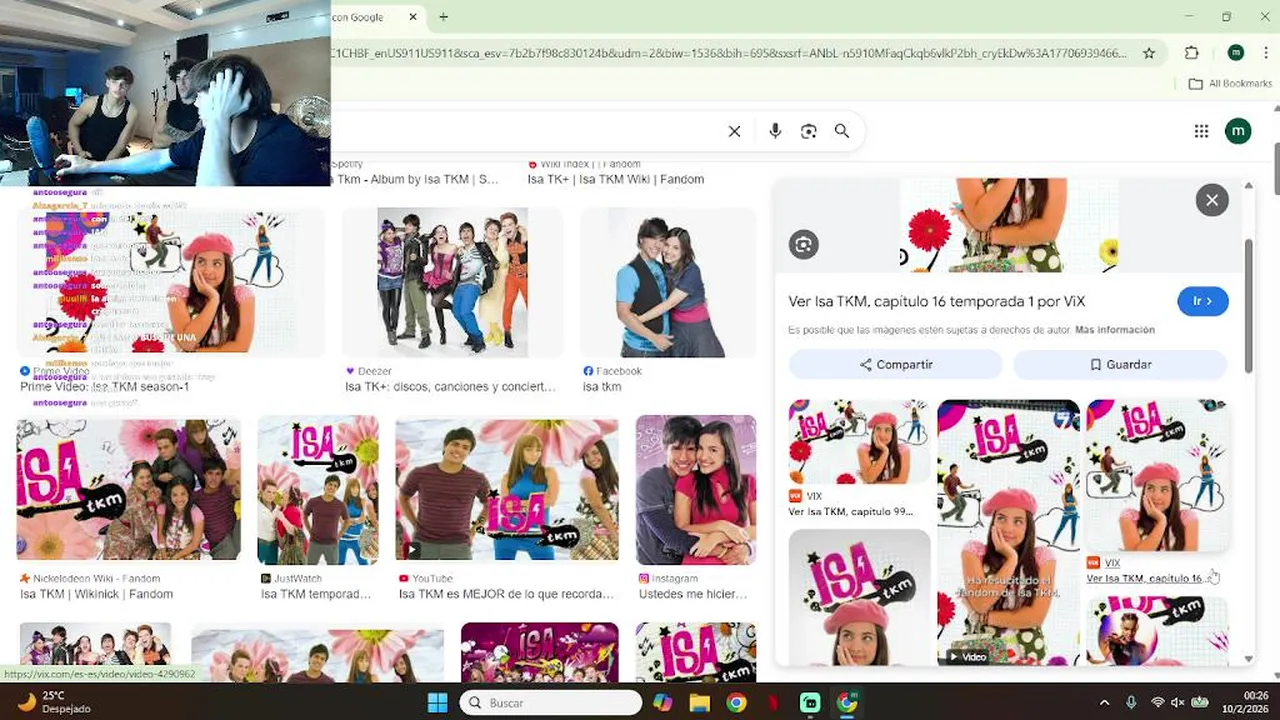Click related link 'Ver Isa TKM, capítulo 16…'
This screenshot has height=720, width=1280.
click(x=1145, y=578)
